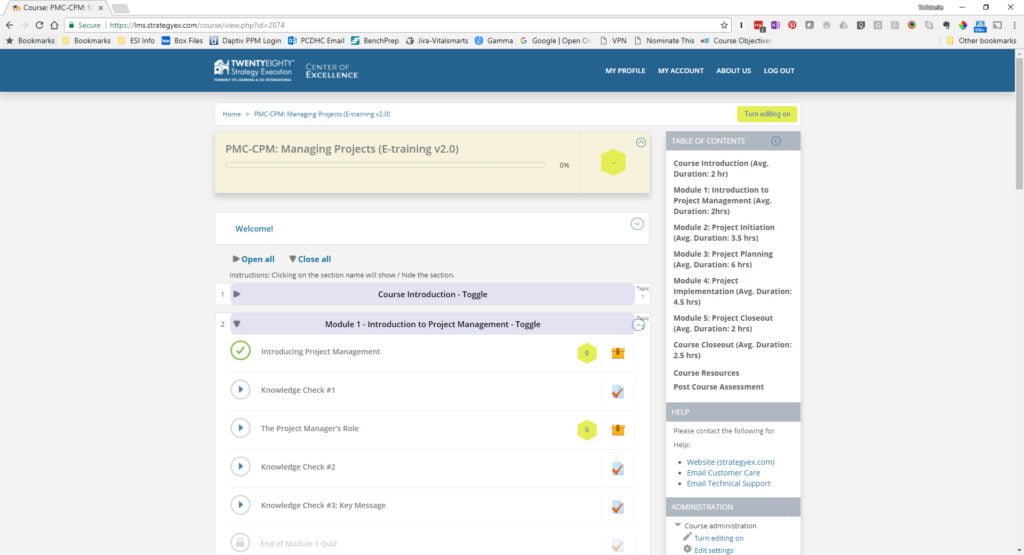Toggle quiz checkmark for Knowledge Check #2
The image size is (1024, 555).
(617, 469)
